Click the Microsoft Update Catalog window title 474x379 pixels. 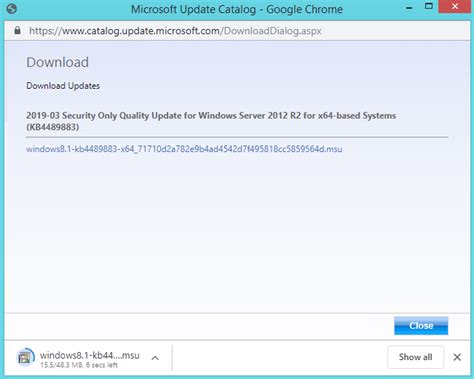(237, 9)
